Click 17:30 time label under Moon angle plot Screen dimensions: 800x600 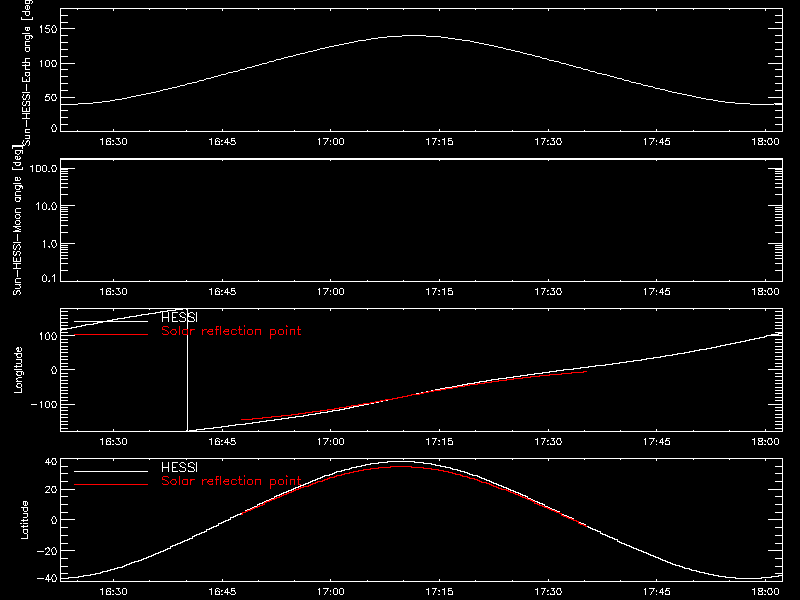[548, 292]
